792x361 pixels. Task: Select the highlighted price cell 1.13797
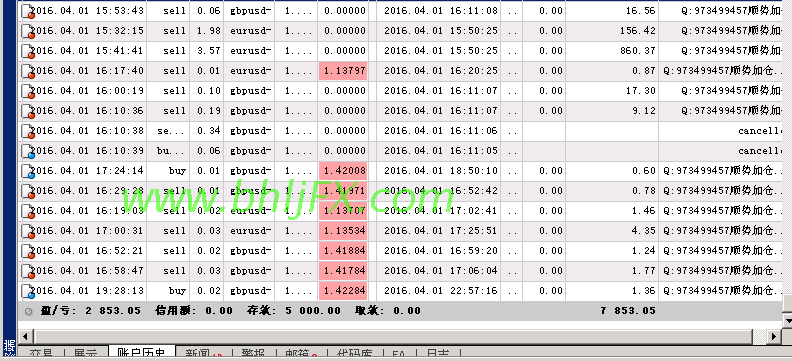tap(344, 71)
